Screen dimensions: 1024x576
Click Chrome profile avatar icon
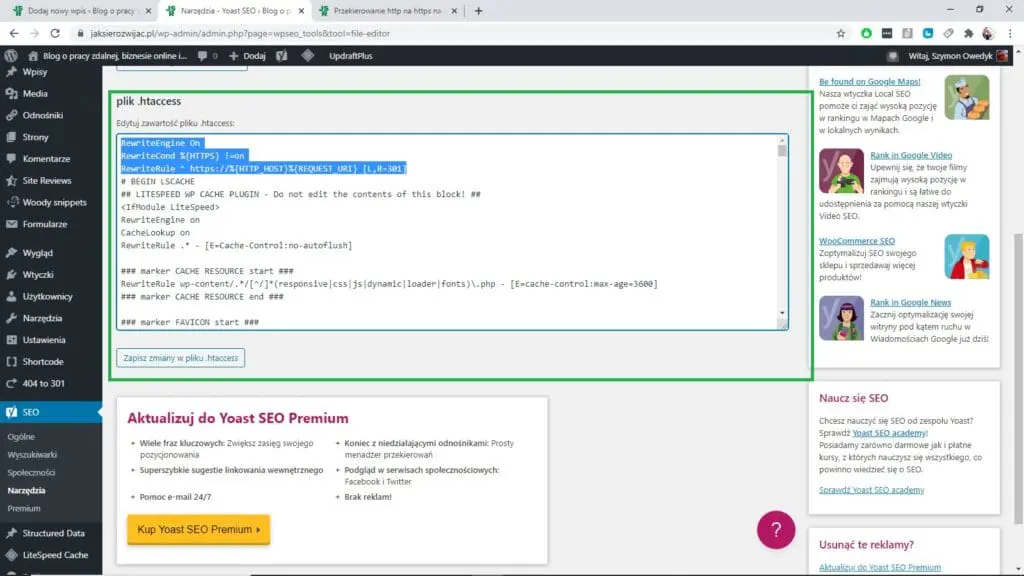988,33
